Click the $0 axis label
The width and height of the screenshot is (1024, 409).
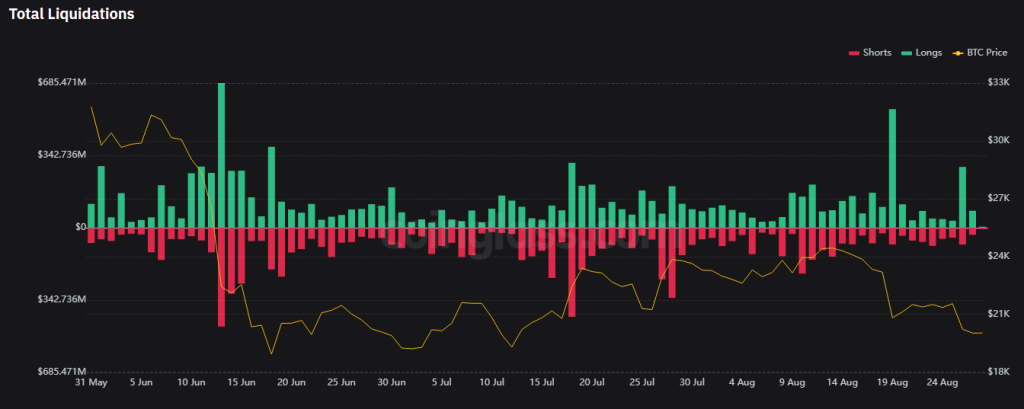(x=80, y=227)
